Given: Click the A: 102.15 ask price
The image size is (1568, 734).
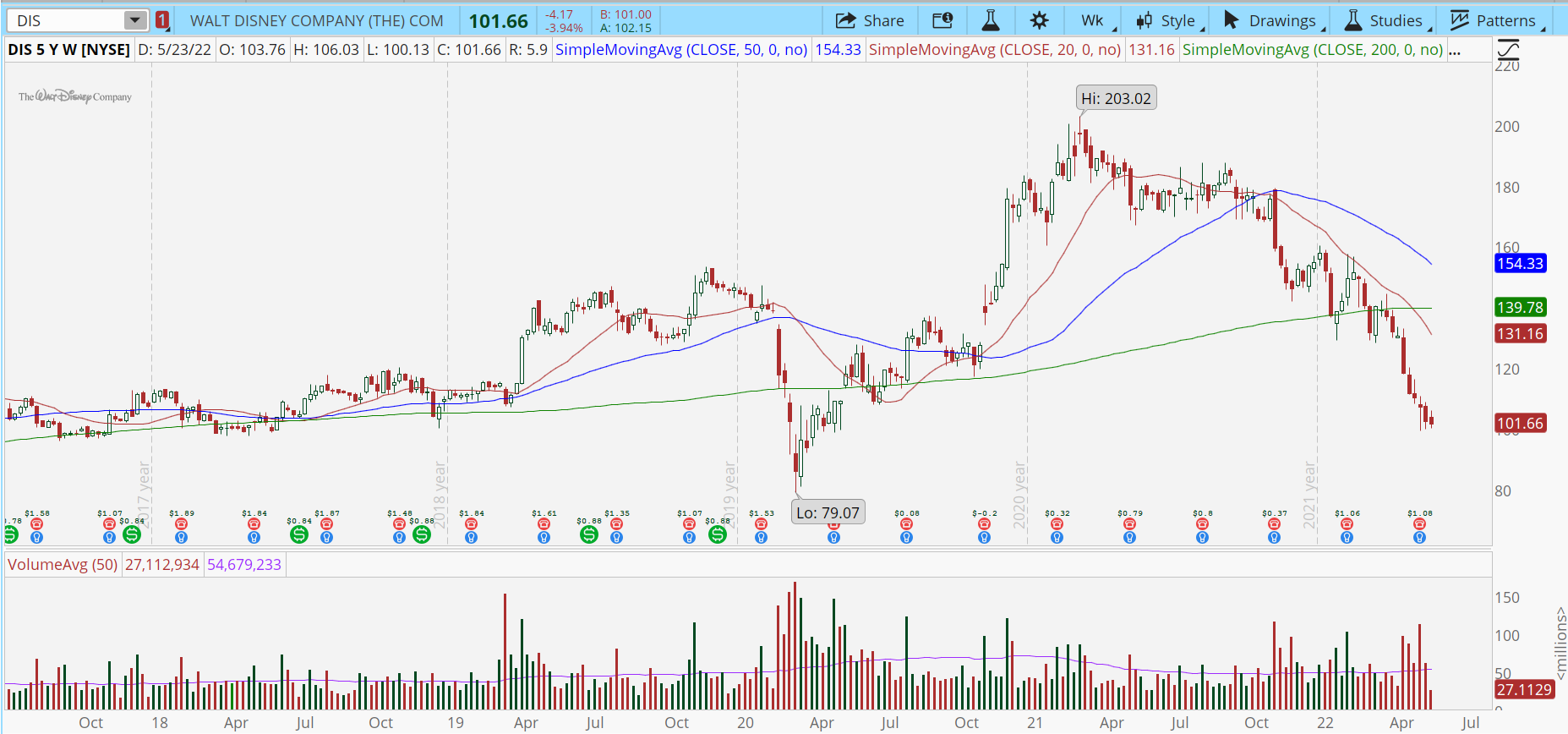Looking at the screenshot, I should point(626,28).
